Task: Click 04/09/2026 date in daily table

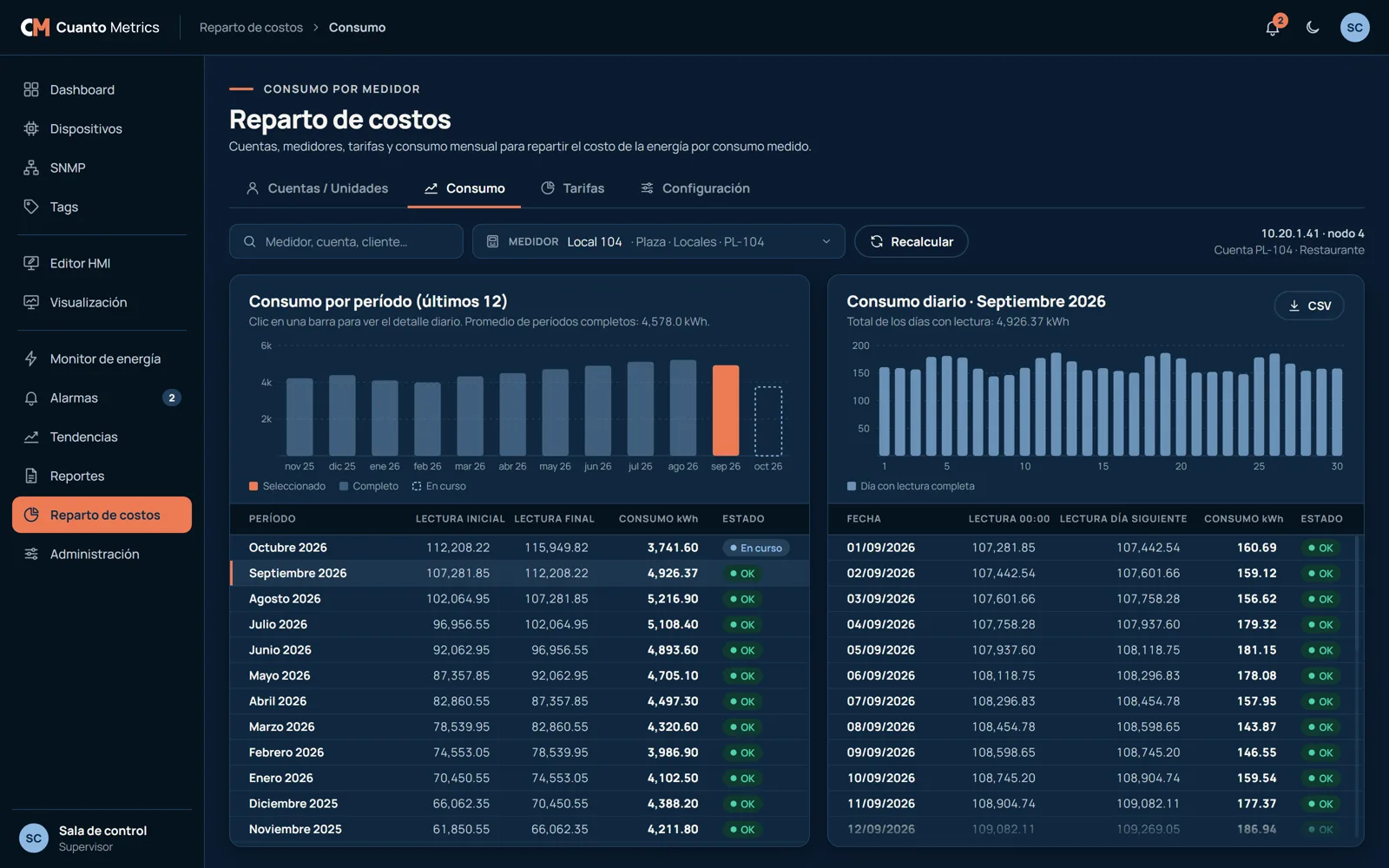Action: coord(881,624)
